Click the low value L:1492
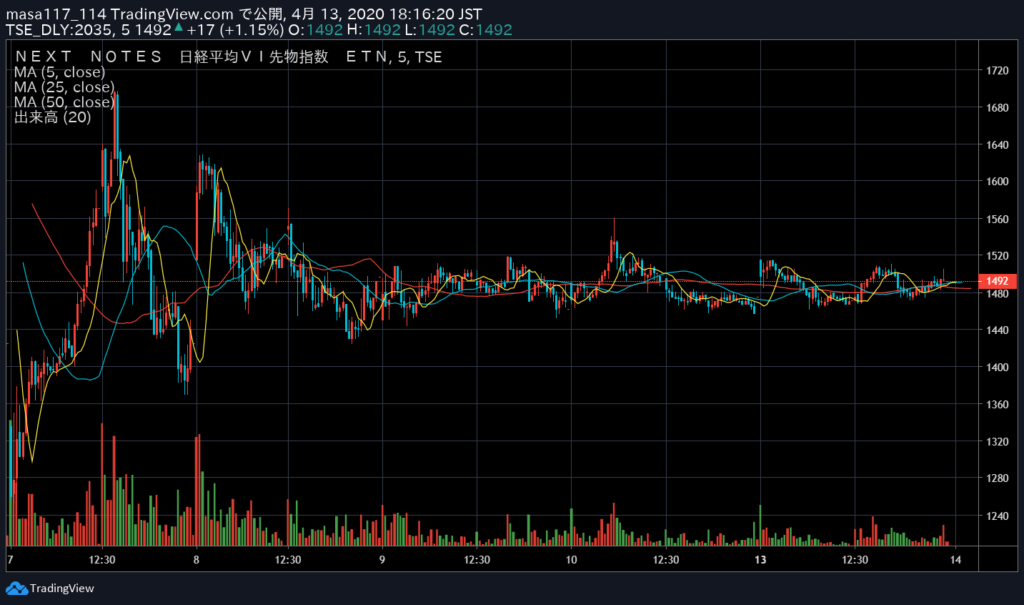 click(x=430, y=30)
